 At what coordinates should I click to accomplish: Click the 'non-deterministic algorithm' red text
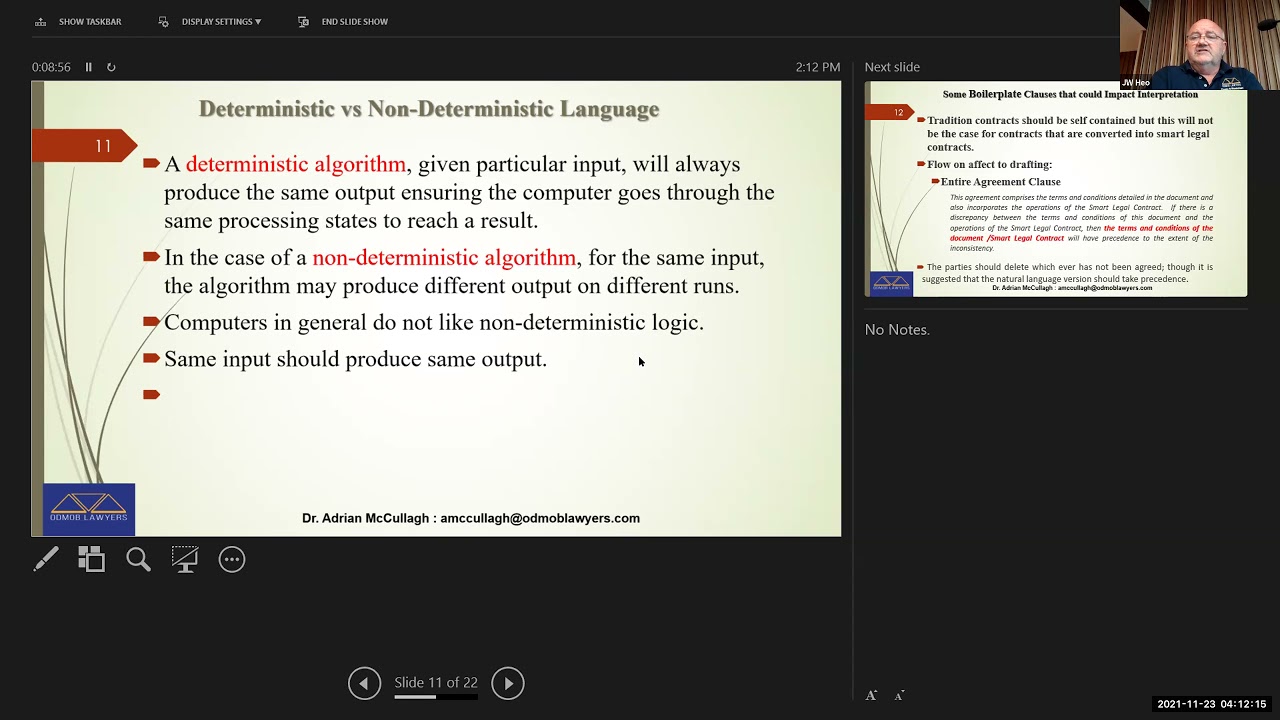coord(444,257)
